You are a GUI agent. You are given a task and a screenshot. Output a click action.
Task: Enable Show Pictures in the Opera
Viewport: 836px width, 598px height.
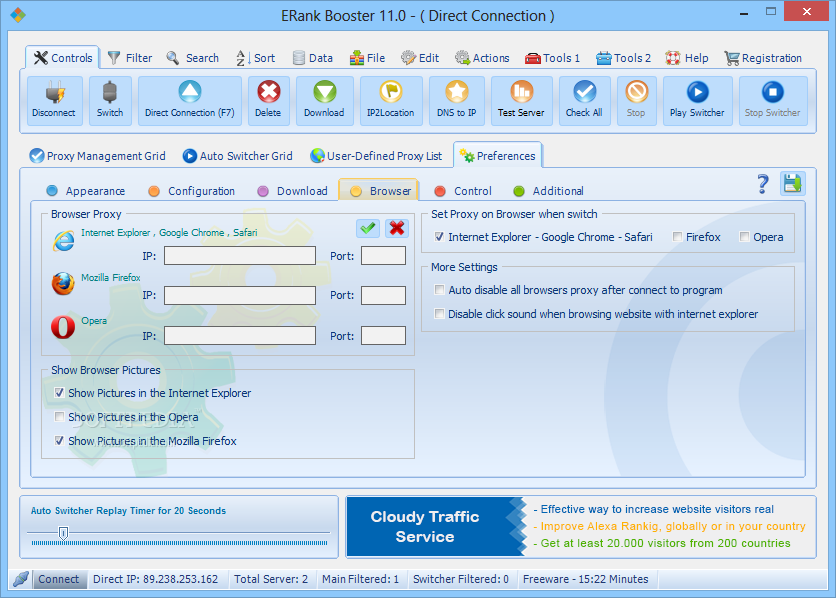click(x=59, y=416)
